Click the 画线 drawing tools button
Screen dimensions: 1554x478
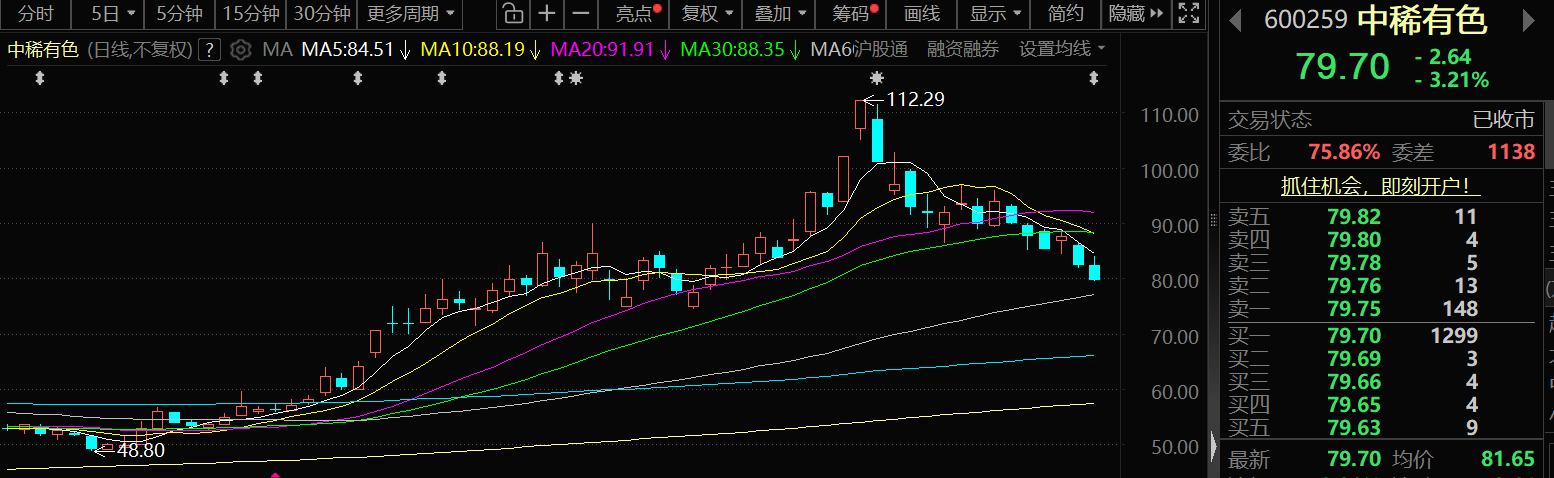[921, 14]
